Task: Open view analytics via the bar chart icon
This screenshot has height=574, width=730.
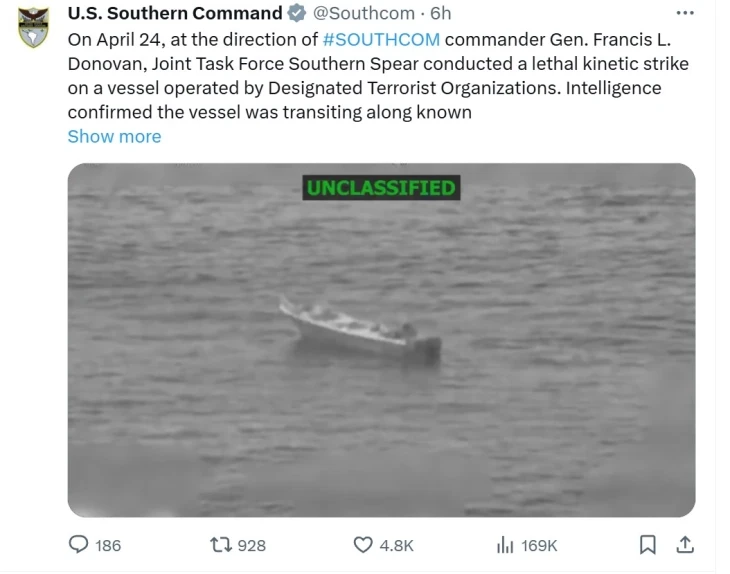Action: (x=505, y=544)
